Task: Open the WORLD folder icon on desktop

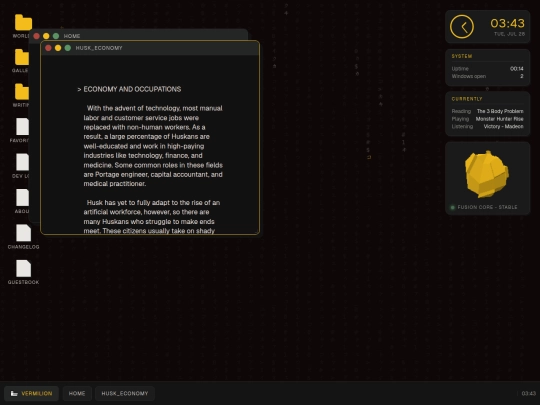Action: [23, 22]
